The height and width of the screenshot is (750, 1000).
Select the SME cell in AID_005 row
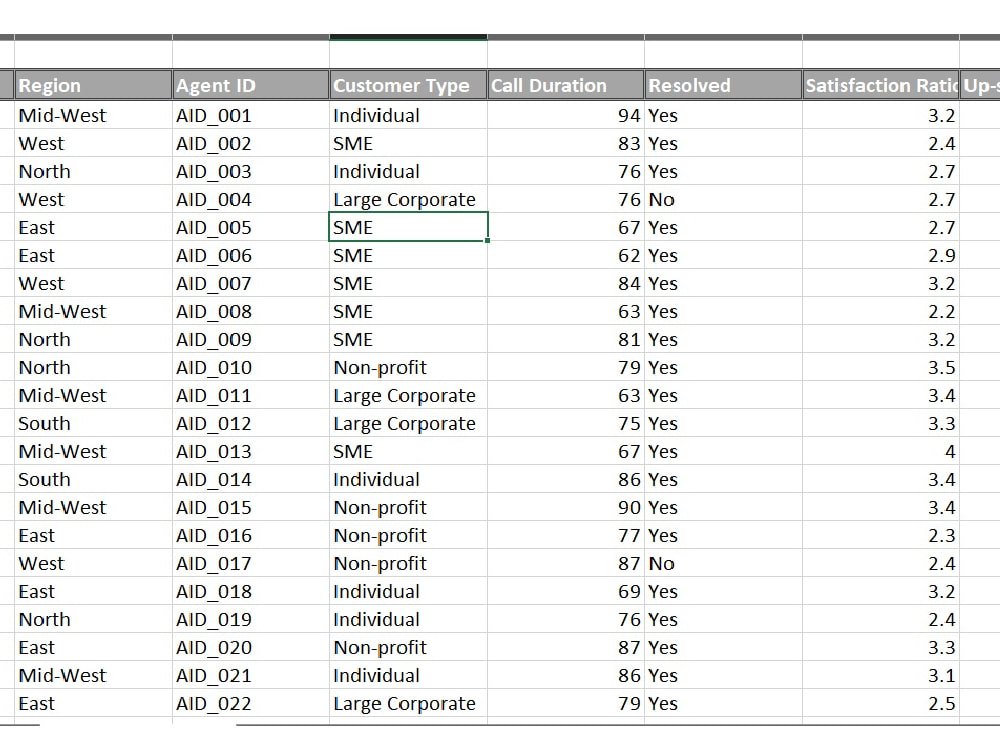tap(408, 228)
